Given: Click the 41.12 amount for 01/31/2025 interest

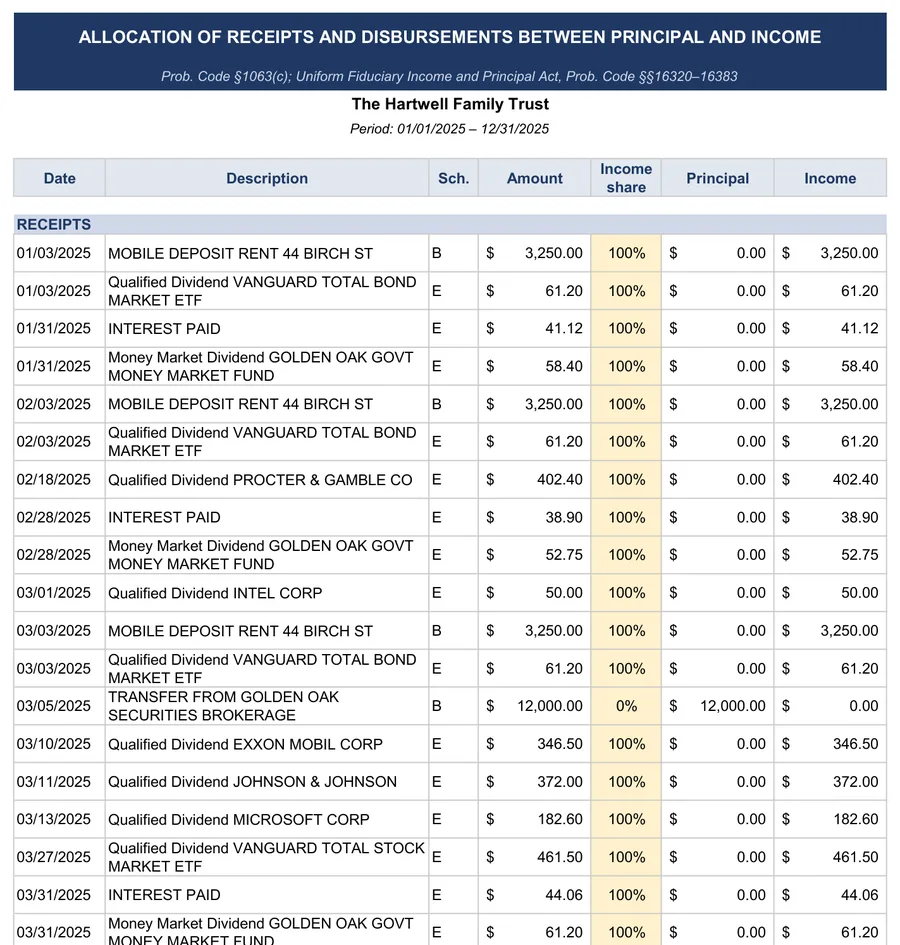Looking at the screenshot, I should coord(535,328).
